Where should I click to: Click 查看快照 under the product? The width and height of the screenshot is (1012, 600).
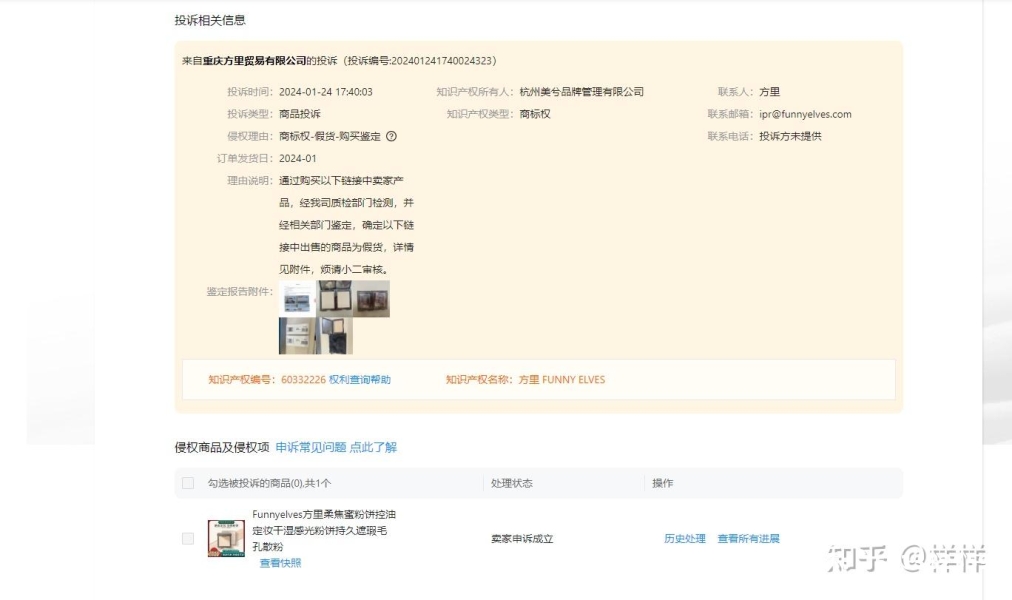[x=280, y=563]
